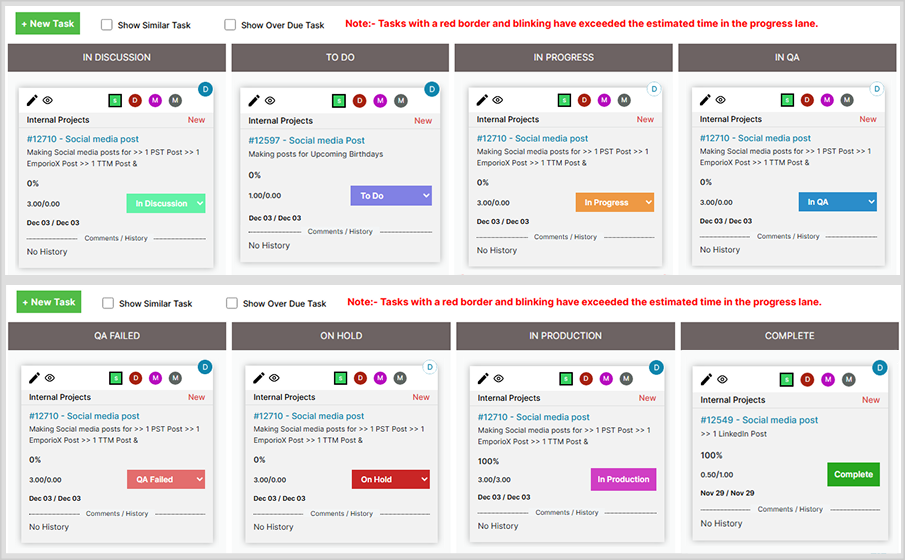905x560 pixels.
Task: Tick Show Similar Task above QA Failed lane
Action: pos(108,303)
